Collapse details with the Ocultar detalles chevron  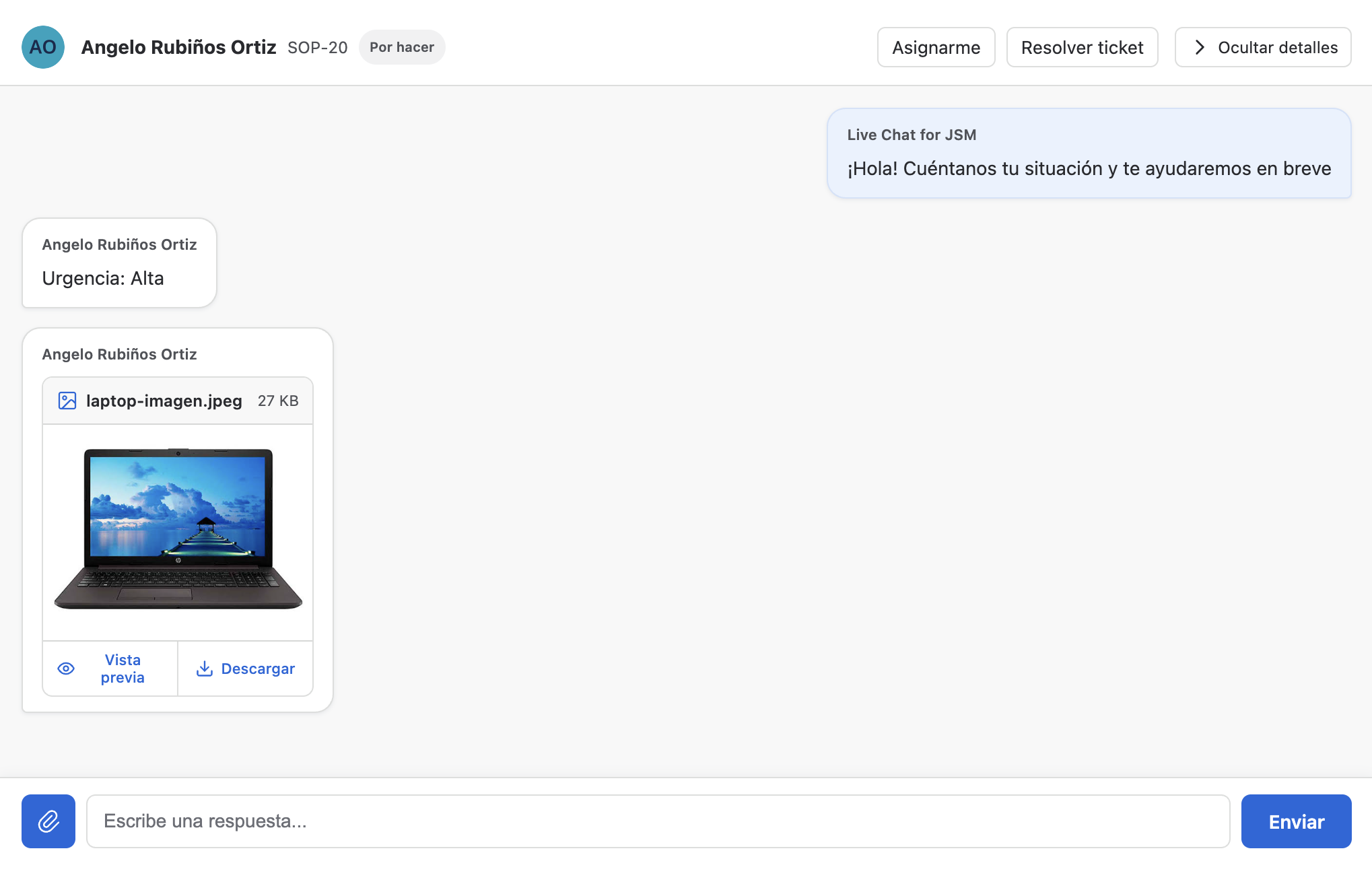pyautogui.click(x=1200, y=47)
